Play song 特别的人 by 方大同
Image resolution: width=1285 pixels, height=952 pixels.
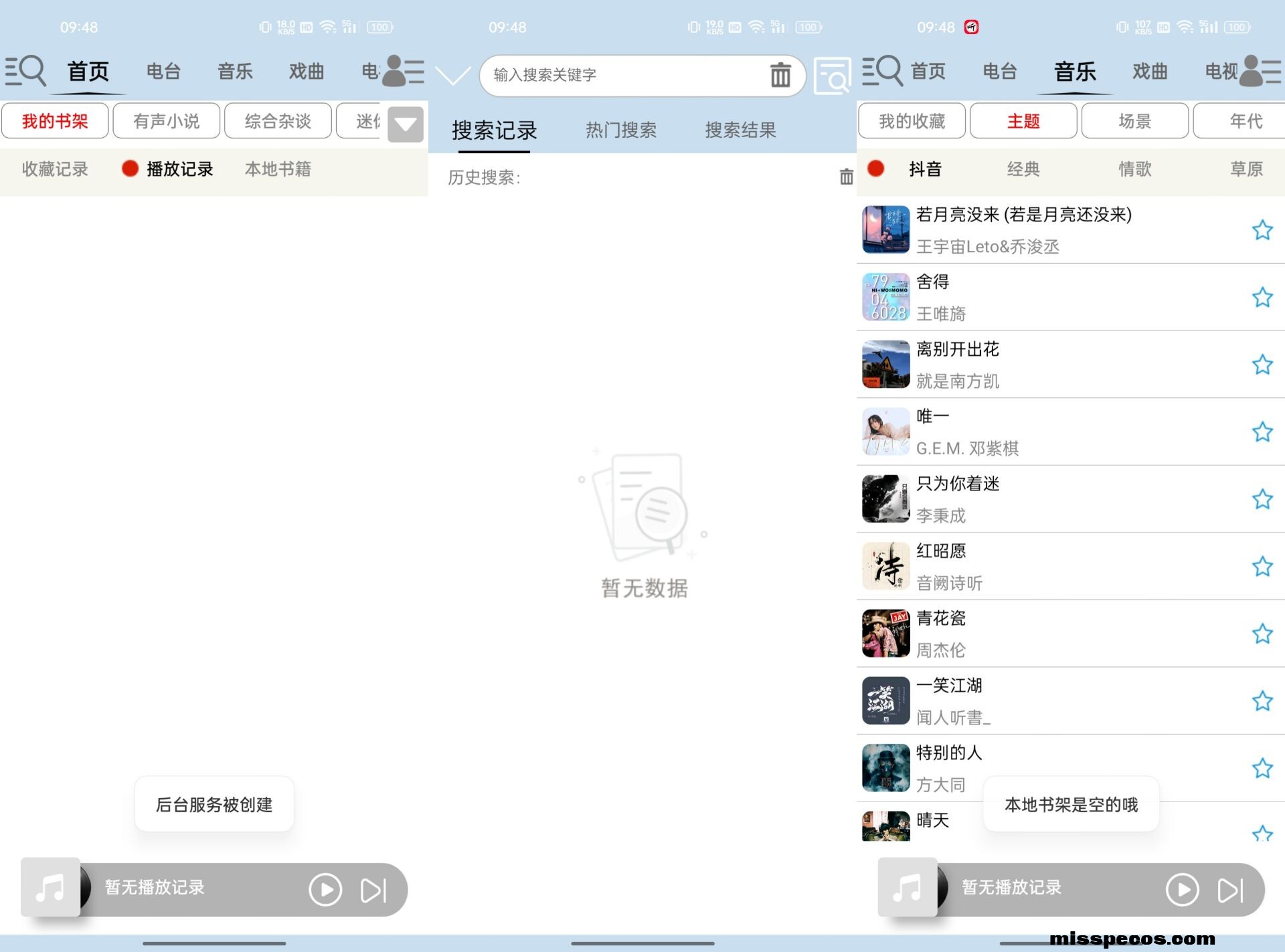pos(1071,768)
